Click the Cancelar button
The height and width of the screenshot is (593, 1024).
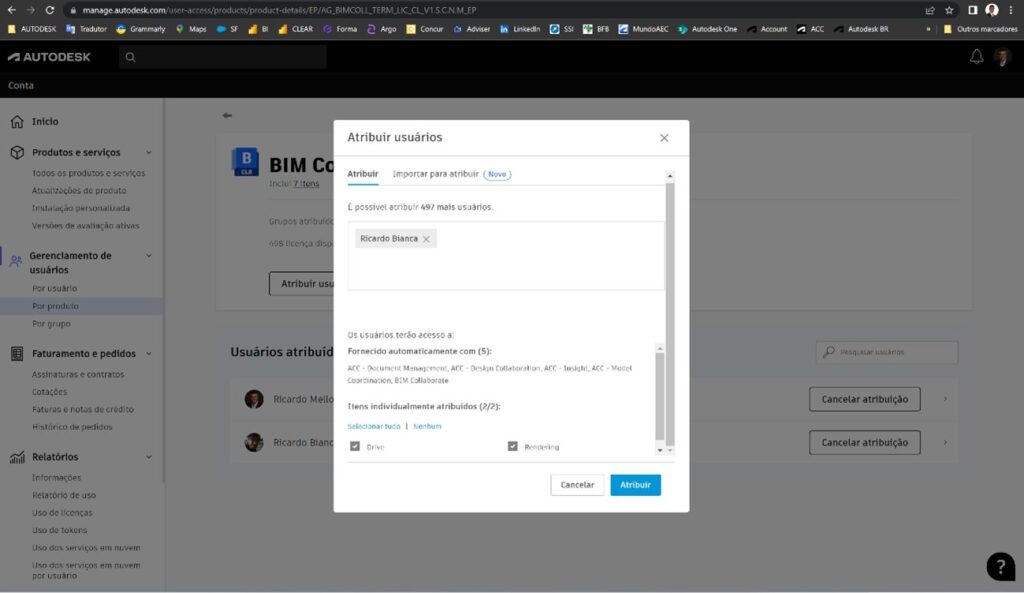[577, 485]
